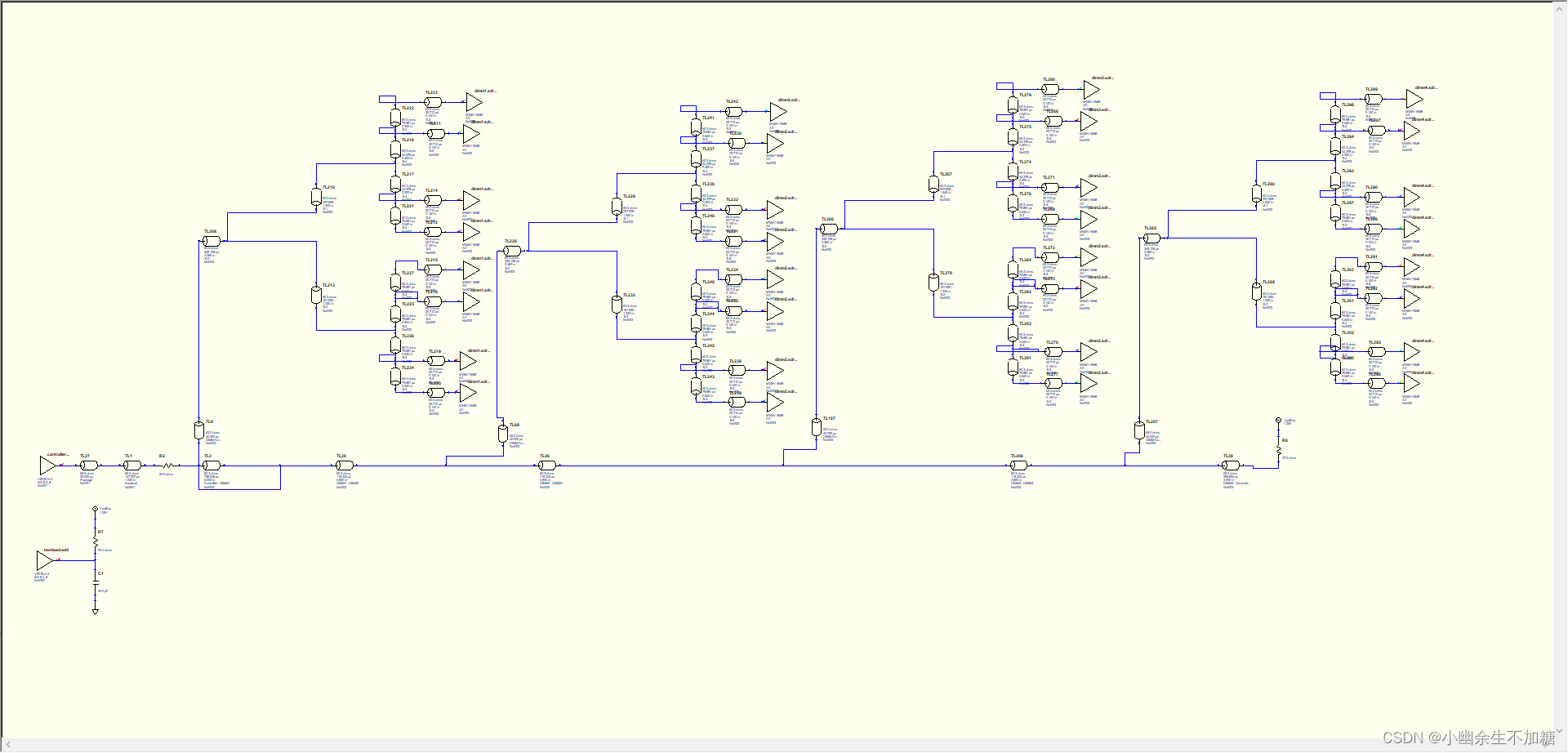Click the left chevron of the horizontal scrollbar
This screenshot has height=753, width=1568.
(x=7, y=745)
